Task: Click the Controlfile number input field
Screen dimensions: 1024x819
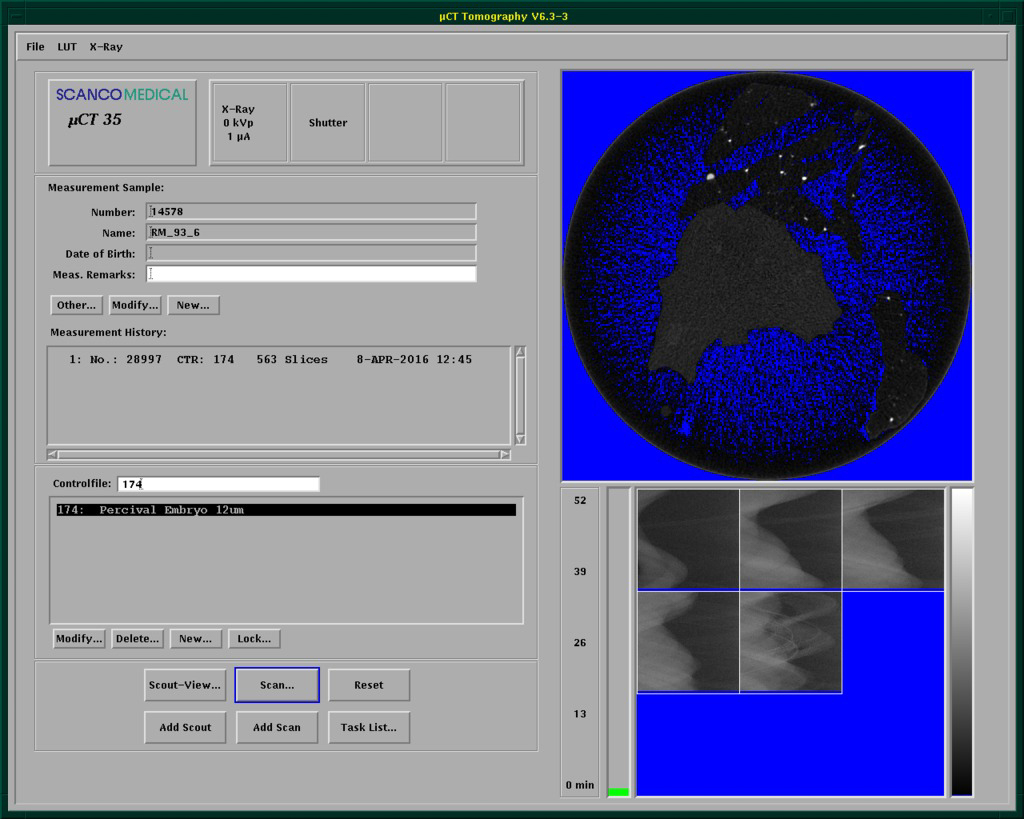Action: click(218, 484)
